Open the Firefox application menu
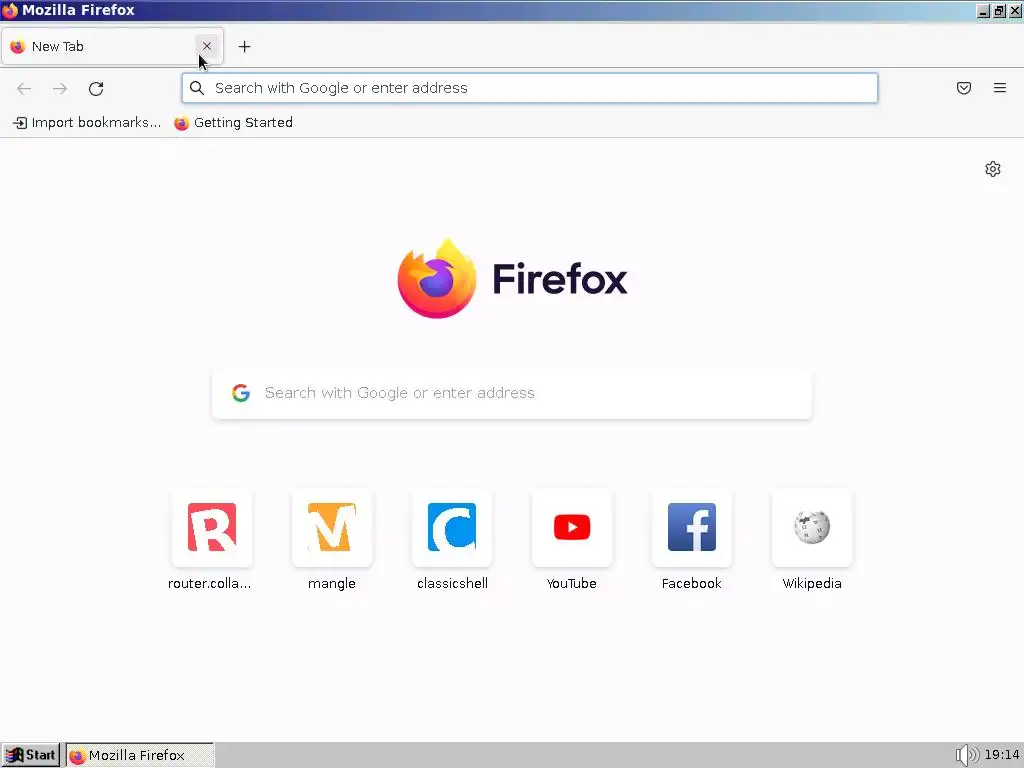 (x=1000, y=88)
